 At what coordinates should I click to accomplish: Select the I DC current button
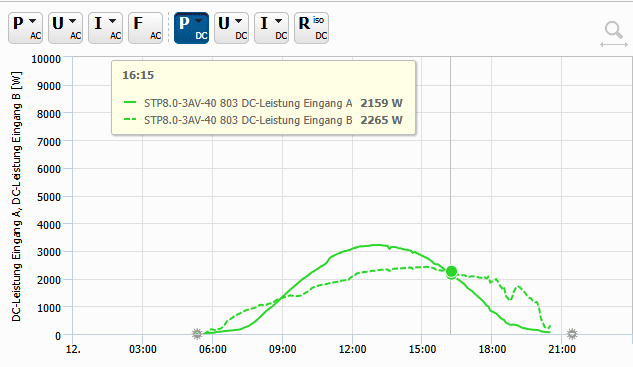[271, 28]
